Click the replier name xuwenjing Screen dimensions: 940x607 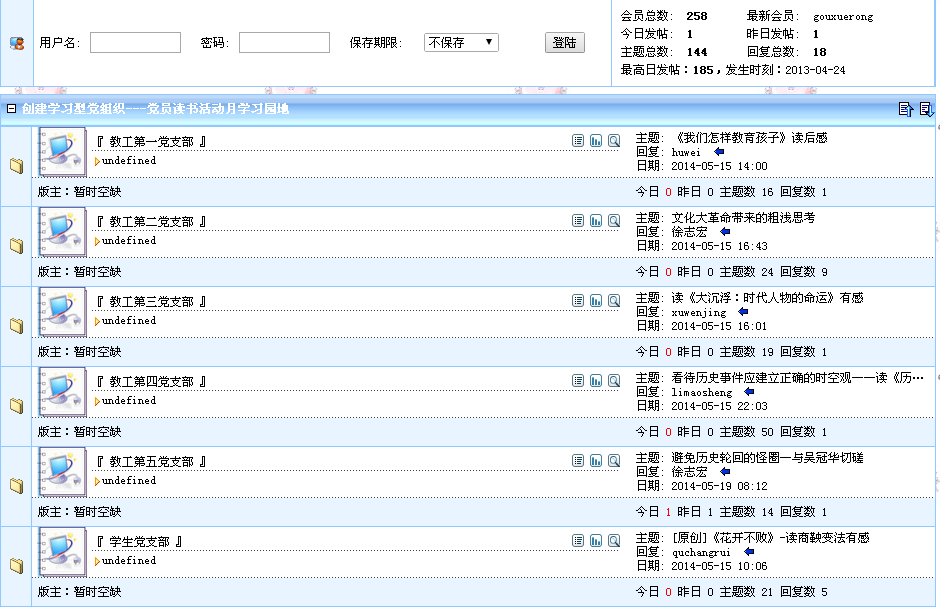698,312
